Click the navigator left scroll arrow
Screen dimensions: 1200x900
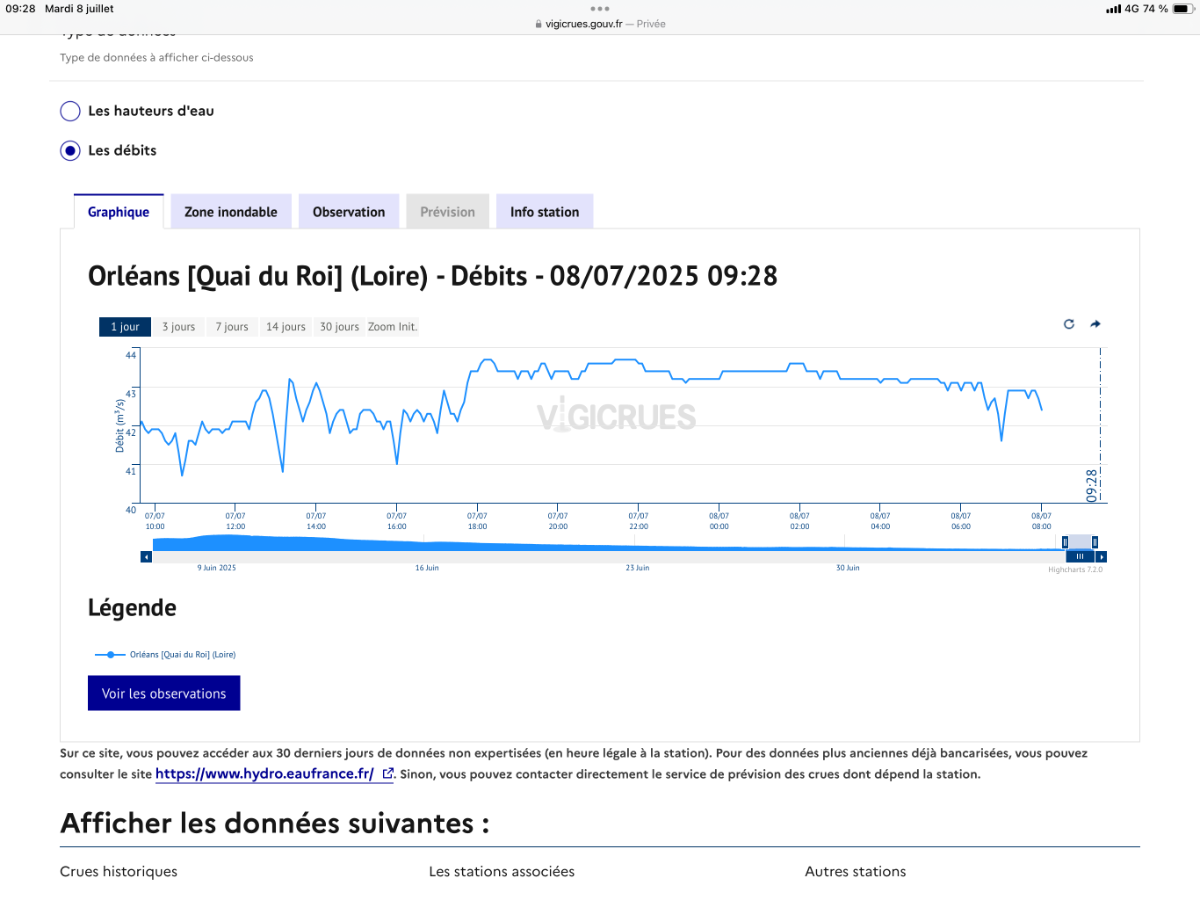pos(147,556)
